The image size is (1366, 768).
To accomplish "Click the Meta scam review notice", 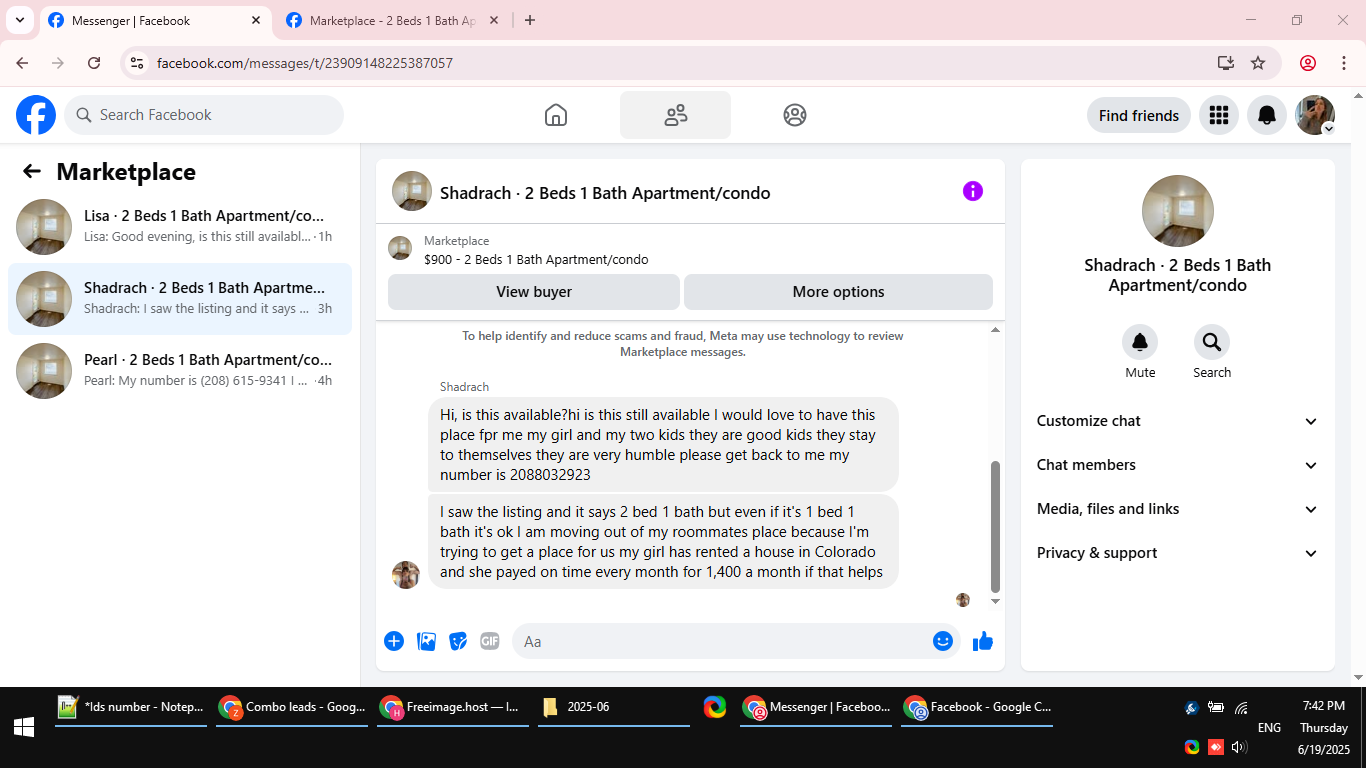I will click(683, 343).
